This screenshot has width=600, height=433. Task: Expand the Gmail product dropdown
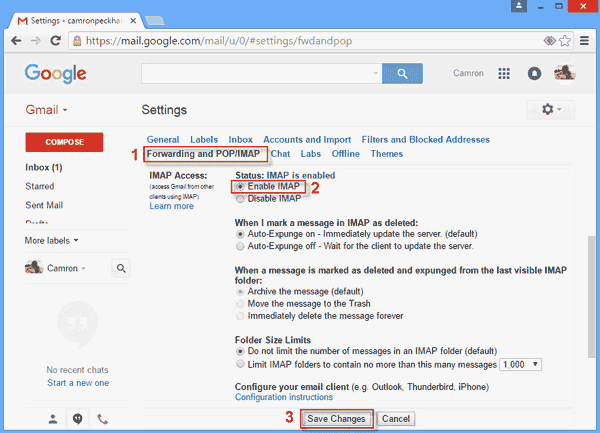[46, 110]
